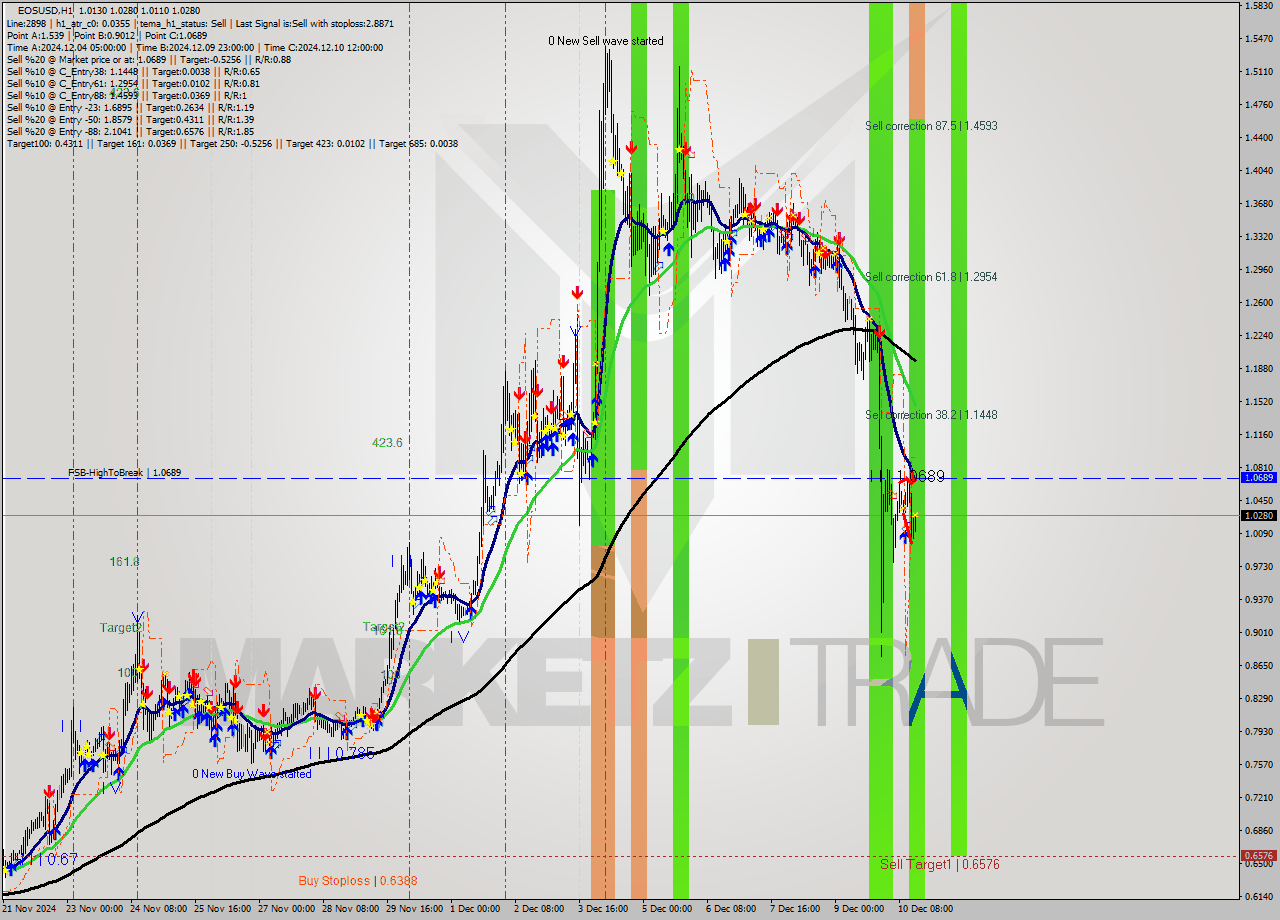Select the '0 New Buy Wave started' label
This screenshot has width=1280, height=920.
point(252,773)
